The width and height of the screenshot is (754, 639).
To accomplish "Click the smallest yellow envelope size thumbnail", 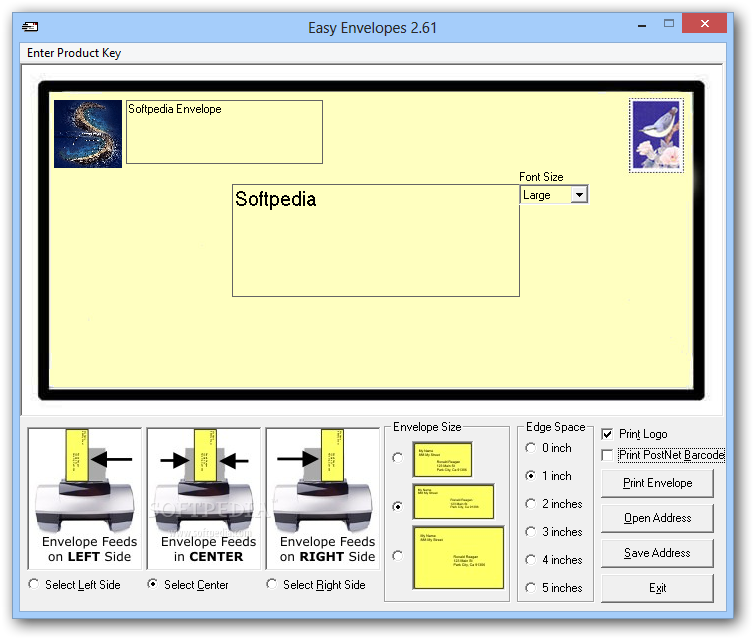I will [442, 459].
